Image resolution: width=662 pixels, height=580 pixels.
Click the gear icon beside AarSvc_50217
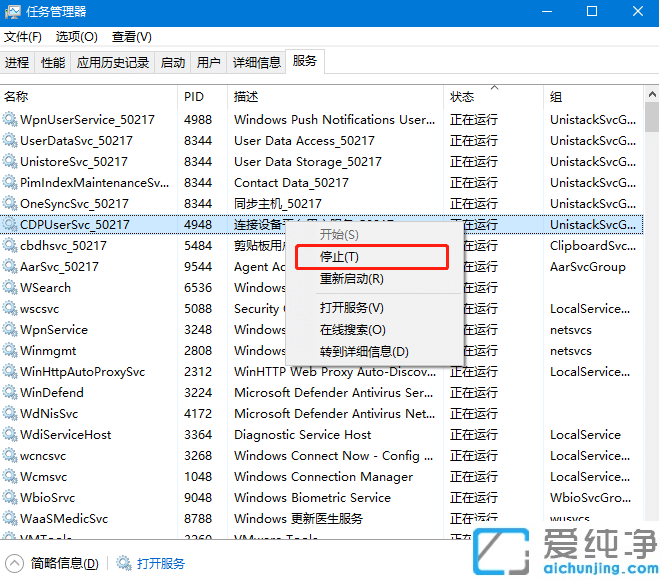coord(10,266)
